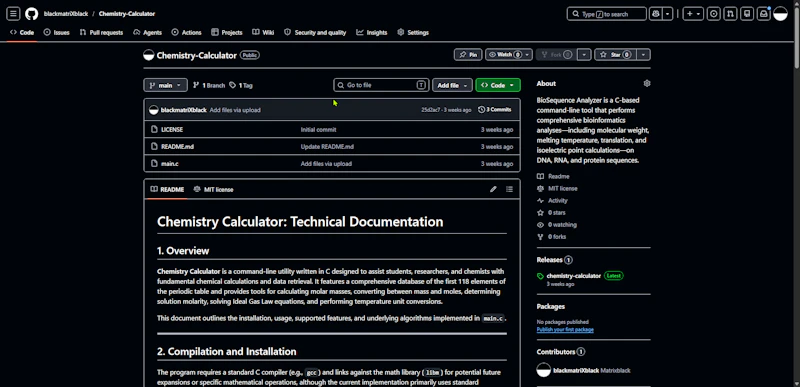Open the Actions tab
800x387 pixels.
pyautogui.click(x=186, y=32)
